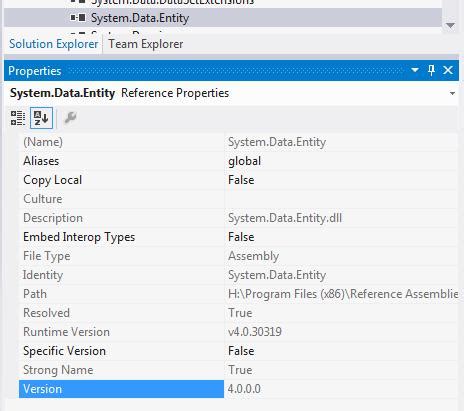464x411 pixels.
Task: Click the Assembly file type value
Action: pyautogui.click(x=253, y=256)
